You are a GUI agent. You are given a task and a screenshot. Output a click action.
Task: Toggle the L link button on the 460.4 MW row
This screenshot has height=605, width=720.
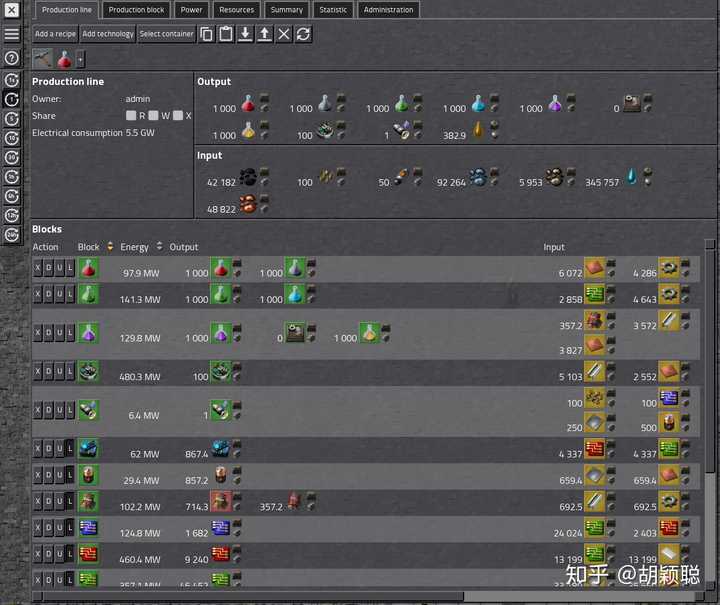coord(70,554)
